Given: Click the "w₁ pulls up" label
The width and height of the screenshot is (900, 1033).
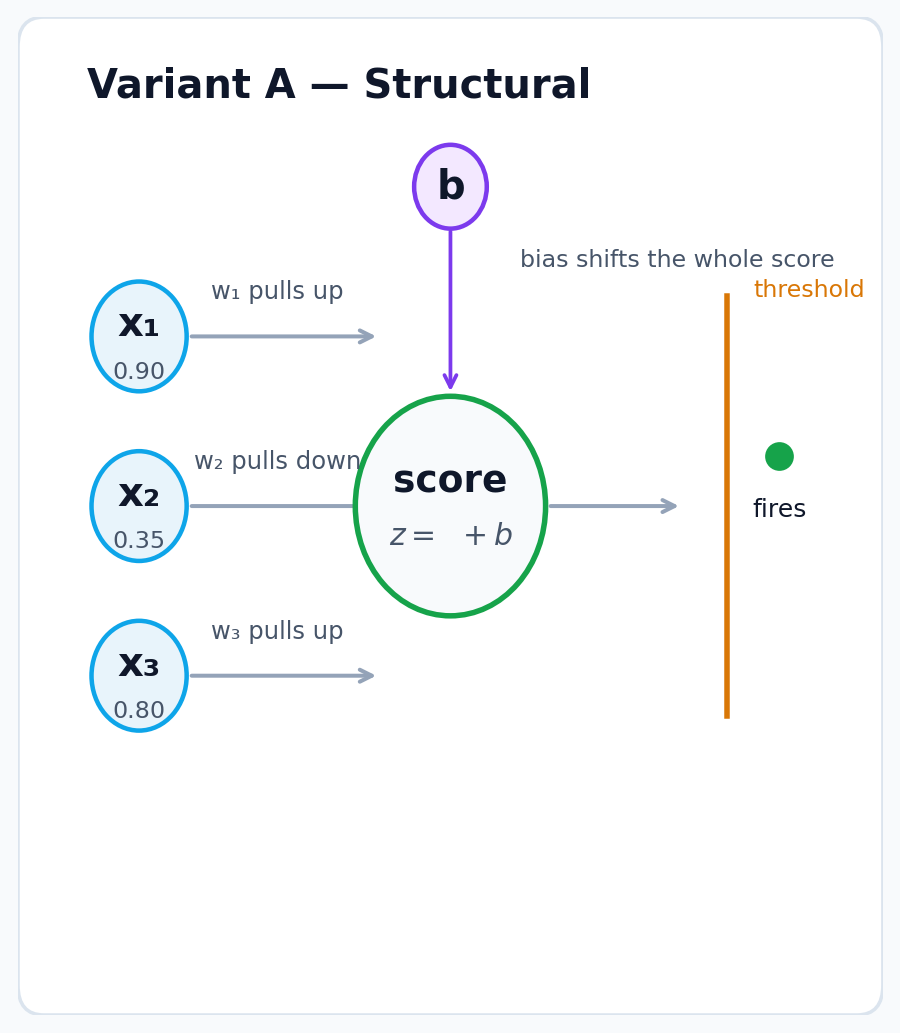Looking at the screenshot, I should click(x=277, y=292).
